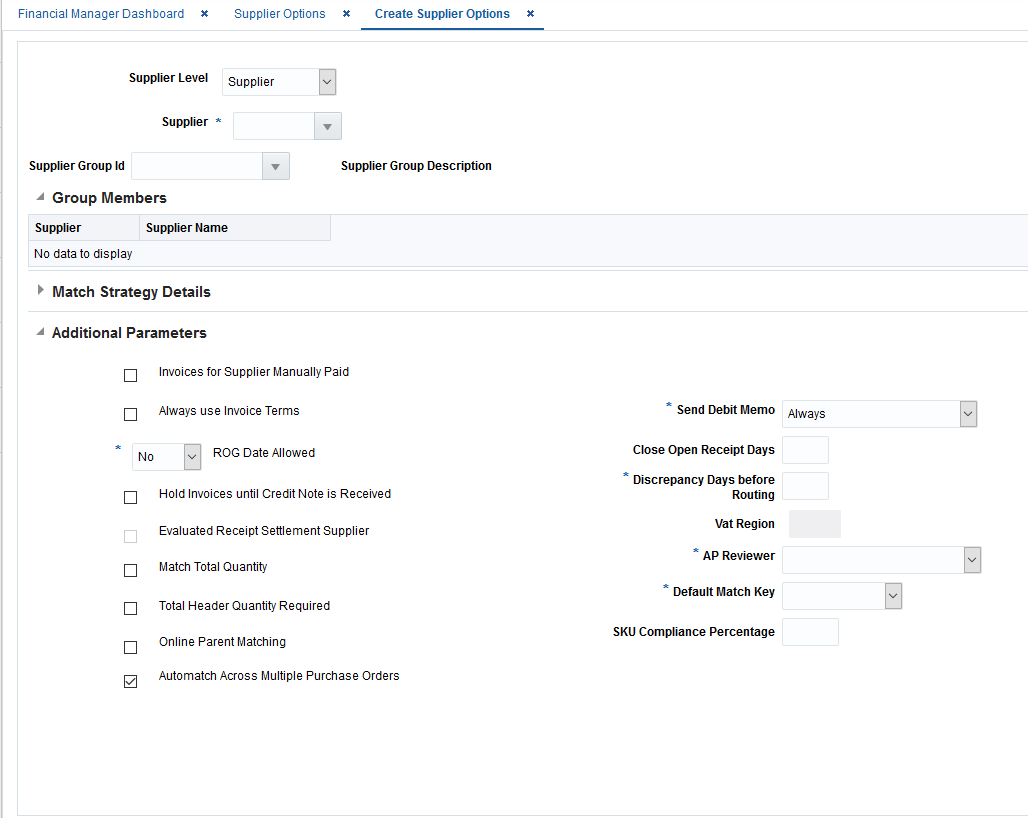Check Always use Invoice Terms

(130, 414)
